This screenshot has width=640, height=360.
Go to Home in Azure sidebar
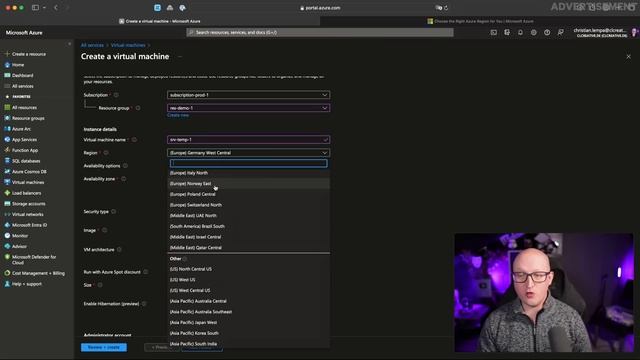pos(14,64)
